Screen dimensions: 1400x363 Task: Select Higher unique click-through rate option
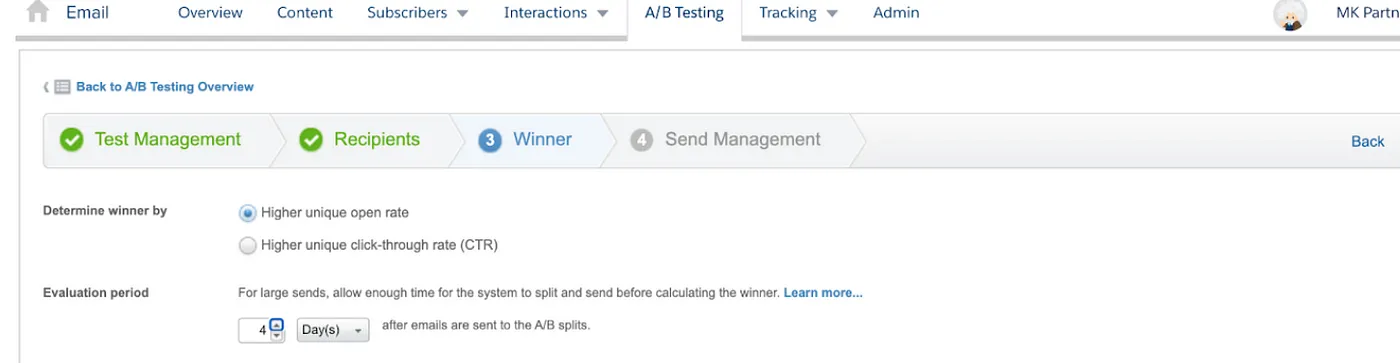point(248,244)
